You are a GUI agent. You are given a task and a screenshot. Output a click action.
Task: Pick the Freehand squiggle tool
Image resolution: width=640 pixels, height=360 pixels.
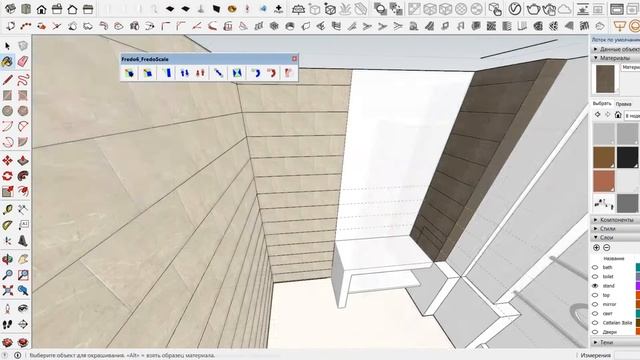23,79
